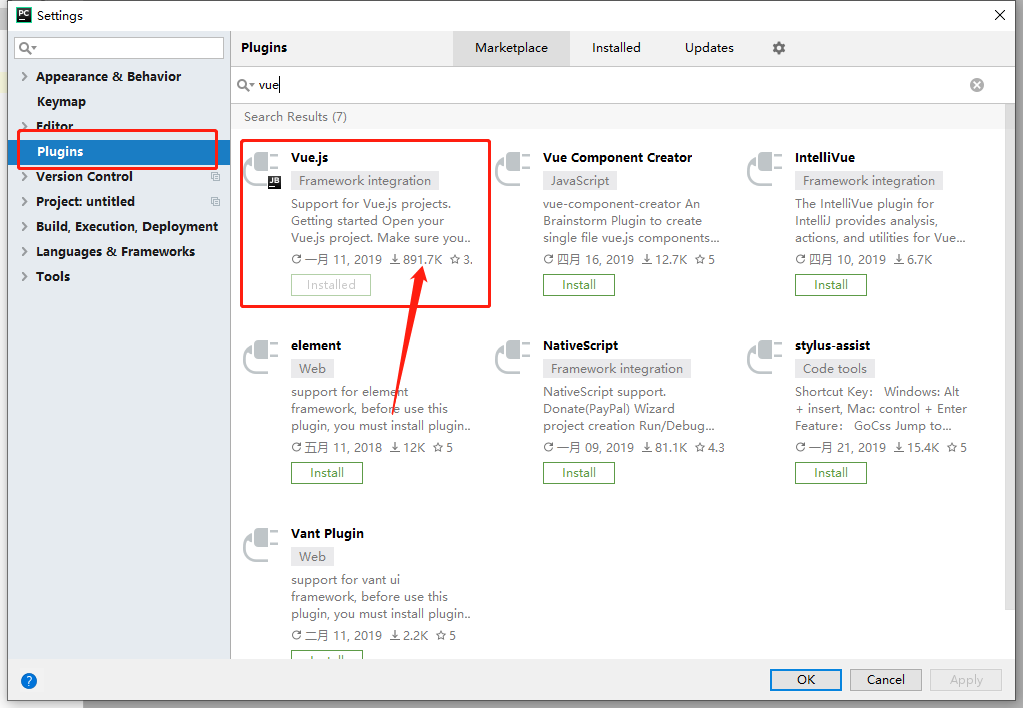Click Framework integration tag under NativeScript

[617, 369]
